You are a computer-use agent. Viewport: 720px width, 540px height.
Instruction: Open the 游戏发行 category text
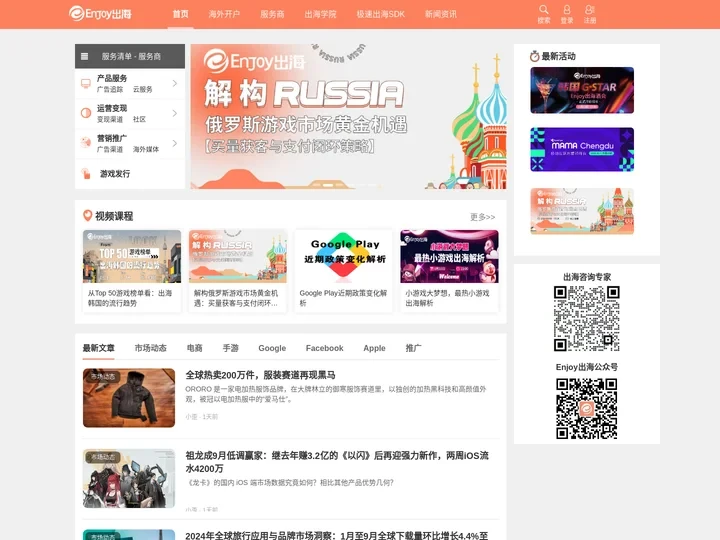[x=115, y=174]
